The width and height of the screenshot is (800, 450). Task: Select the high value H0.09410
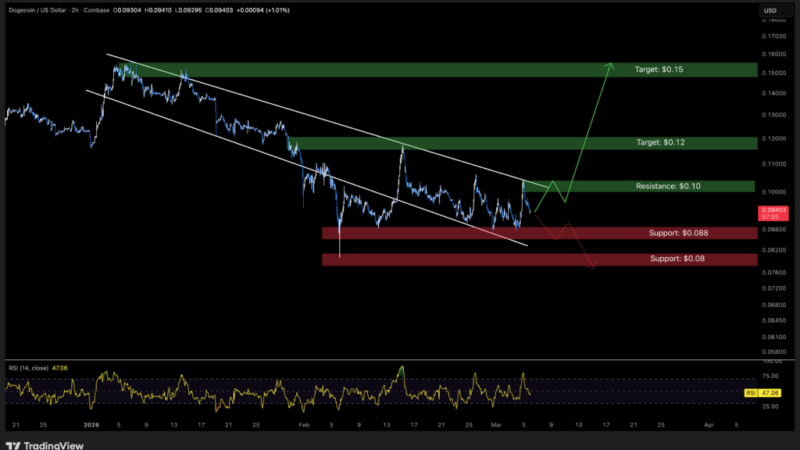click(158, 10)
